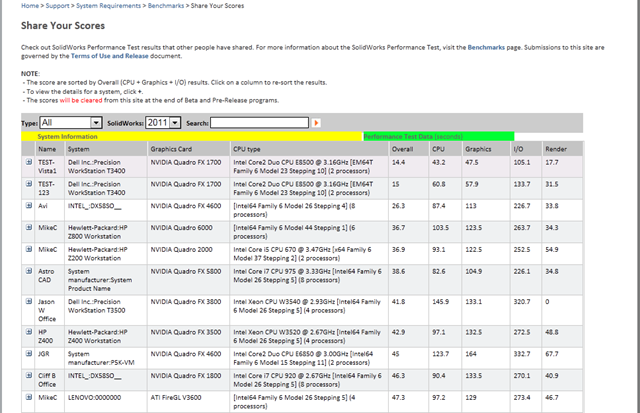Click Overall score 14.4
The image size is (640, 413).
[398, 162]
